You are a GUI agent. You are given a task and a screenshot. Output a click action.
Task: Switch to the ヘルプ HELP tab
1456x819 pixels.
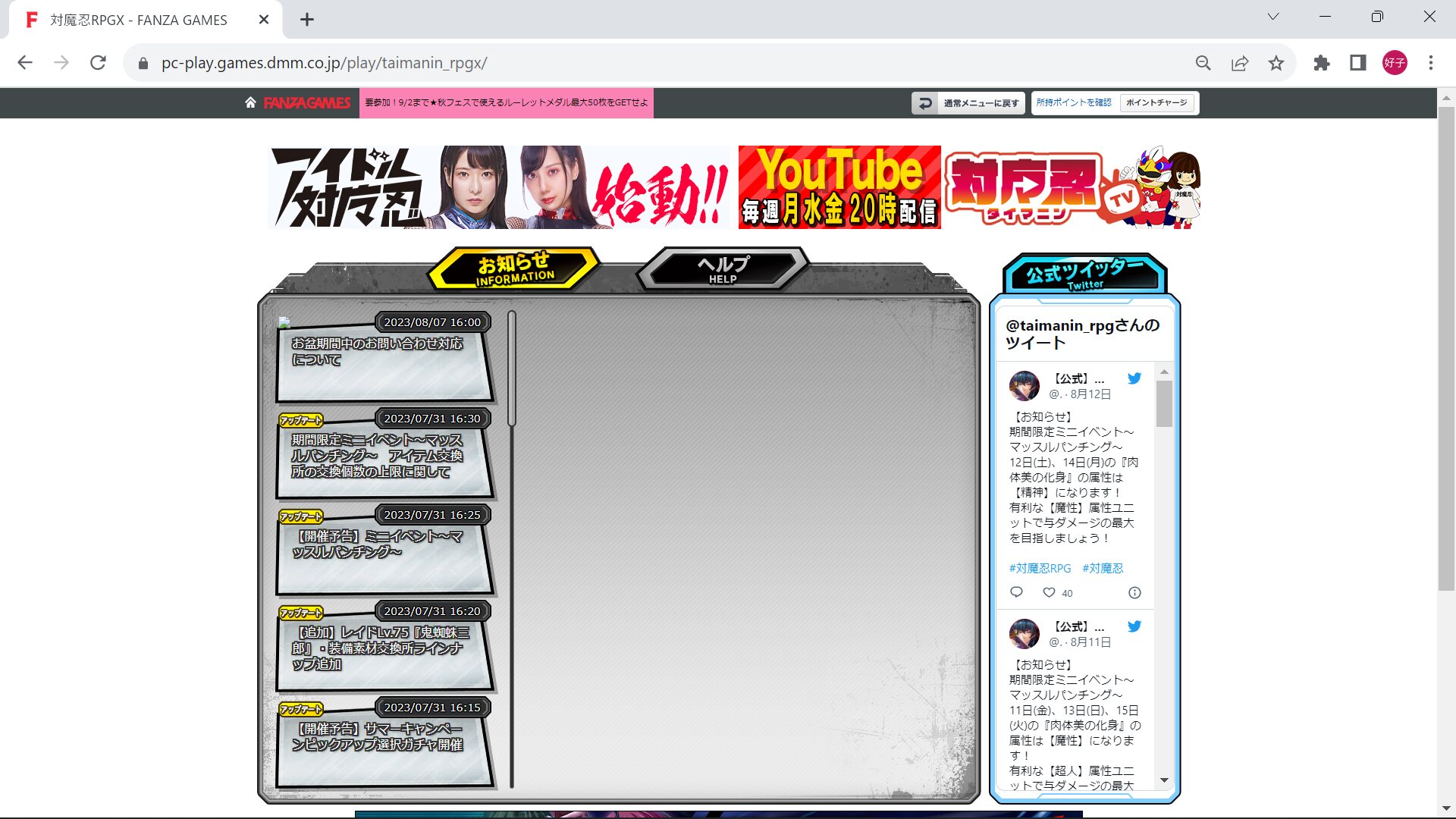(723, 268)
